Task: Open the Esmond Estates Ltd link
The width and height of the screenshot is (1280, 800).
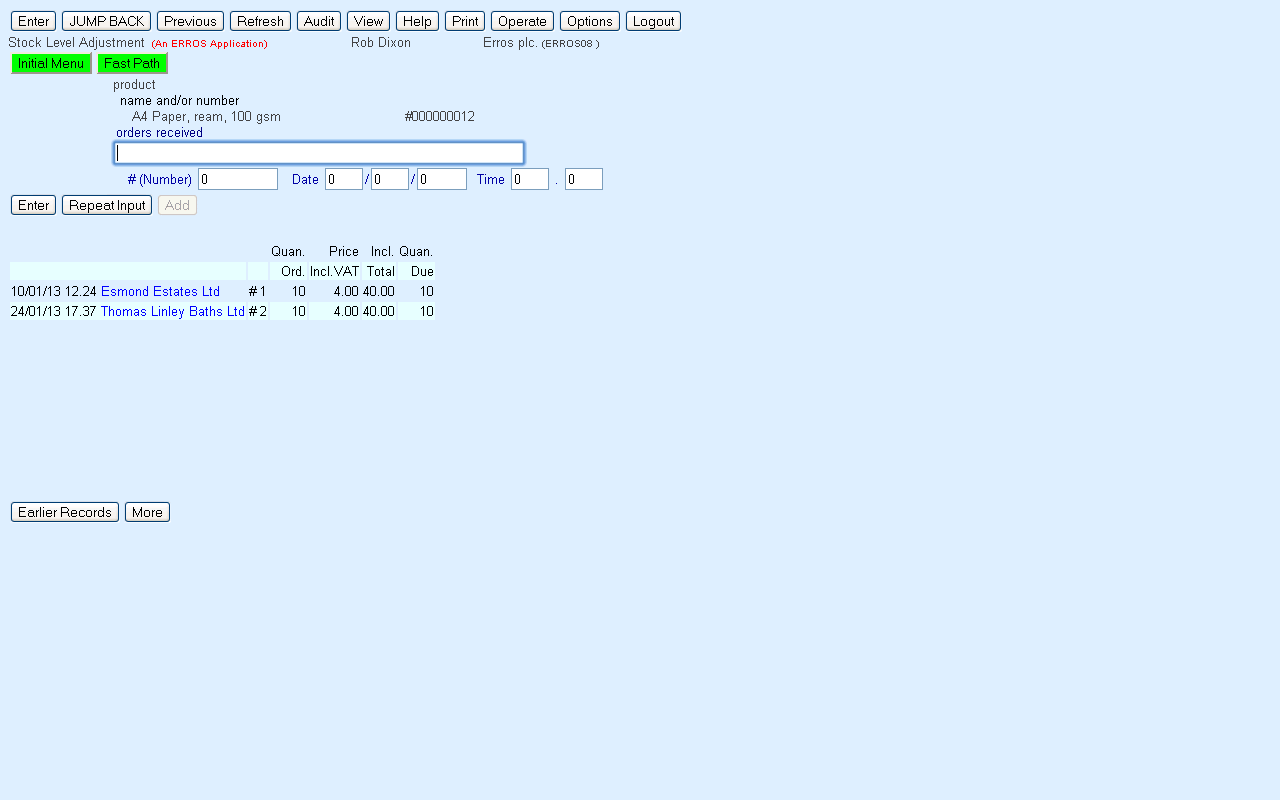Action: coord(160,291)
